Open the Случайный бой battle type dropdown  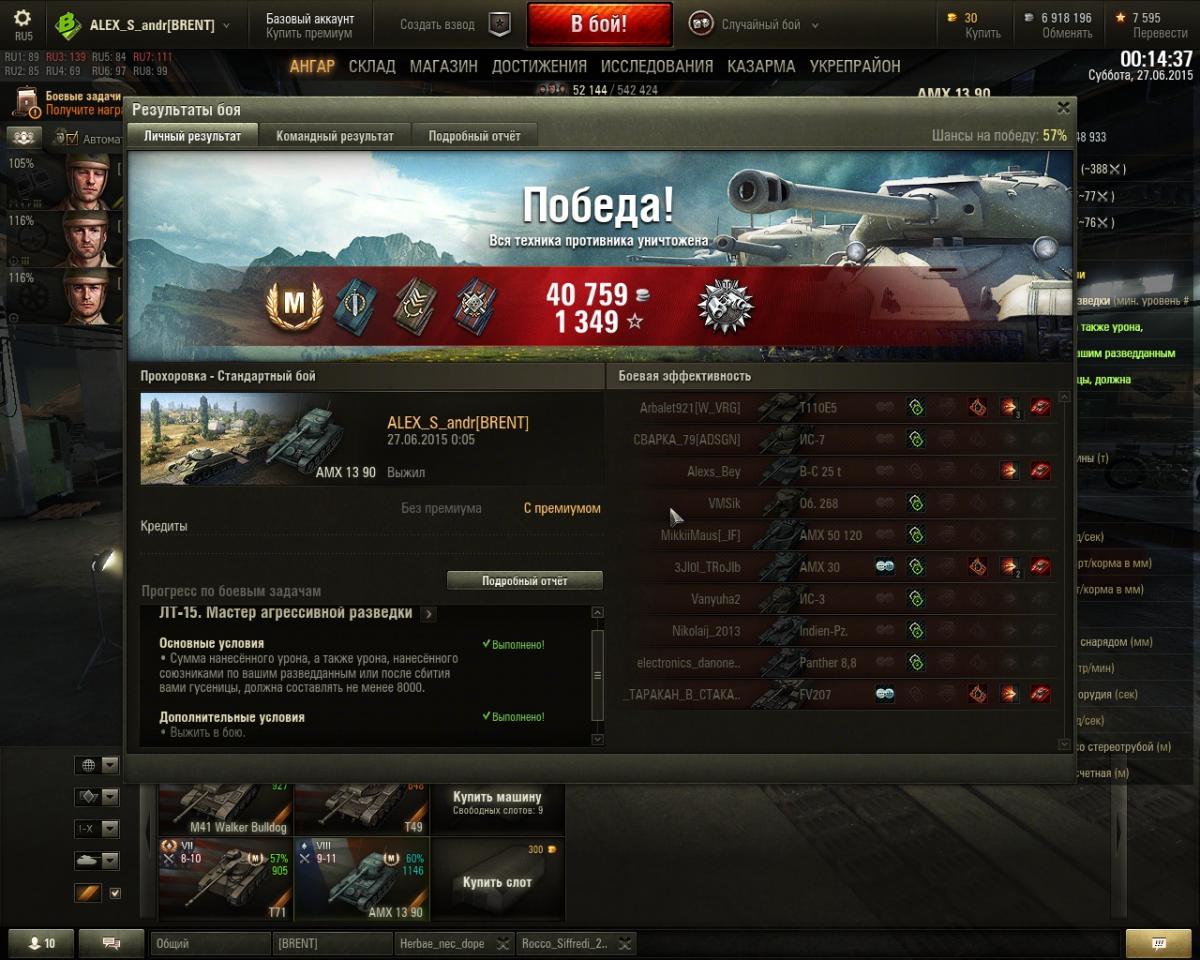pos(754,25)
